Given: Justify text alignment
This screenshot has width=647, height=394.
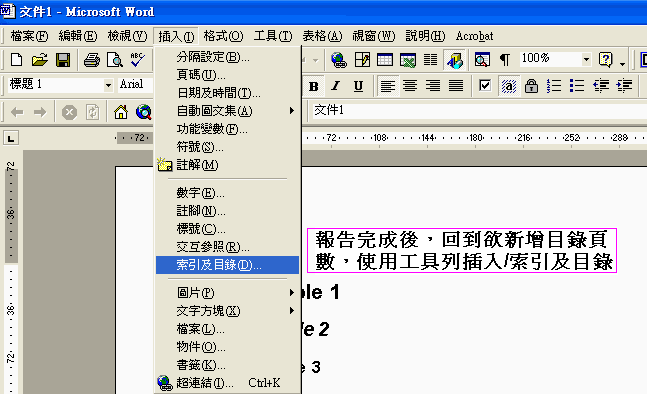Looking at the screenshot, I should point(456,86).
